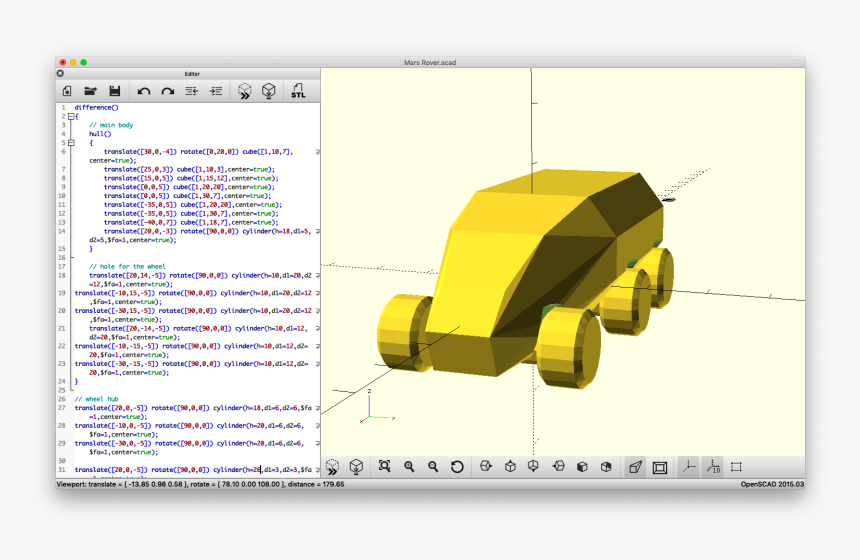Switch to the Top view

point(510,467)
